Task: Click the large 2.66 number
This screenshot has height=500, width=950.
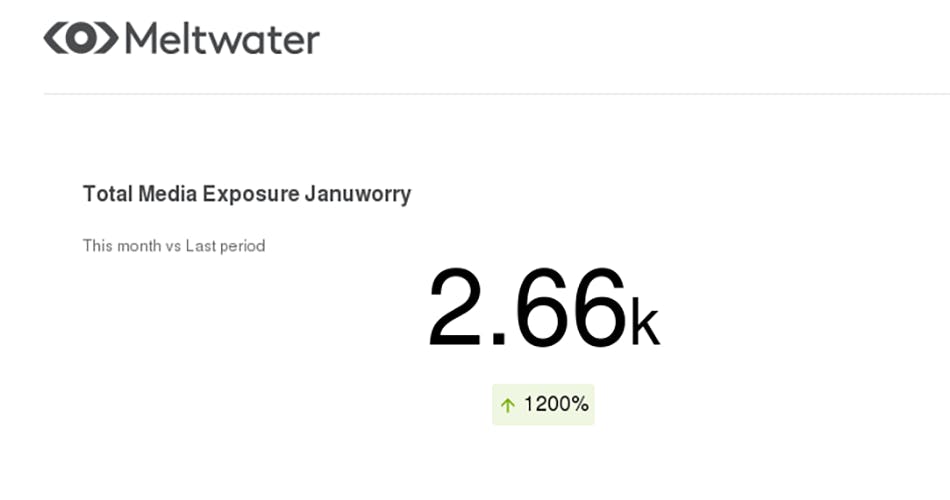Action: (526, 307)
